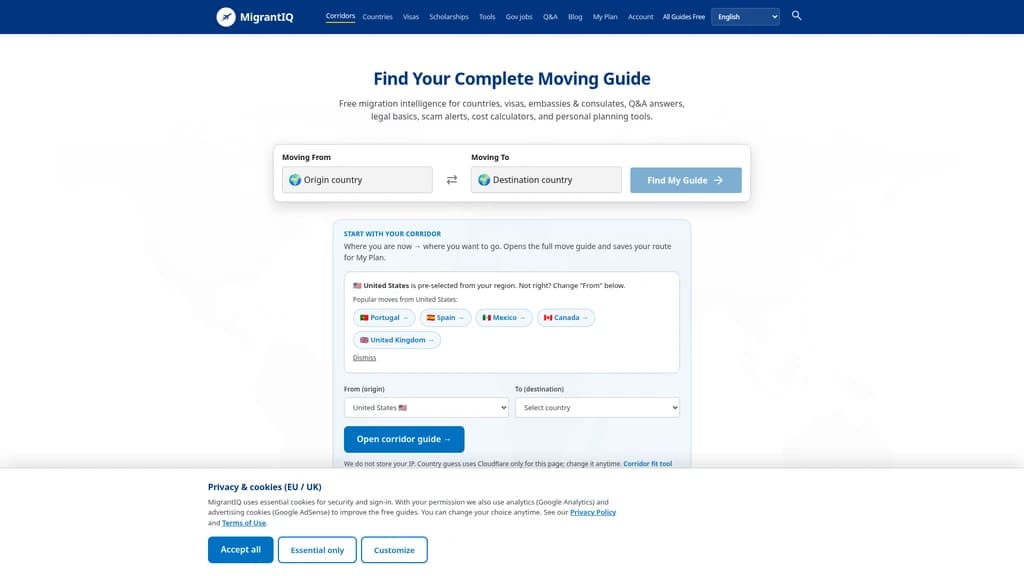Open the Privacy Policy link

pos(593,513)
